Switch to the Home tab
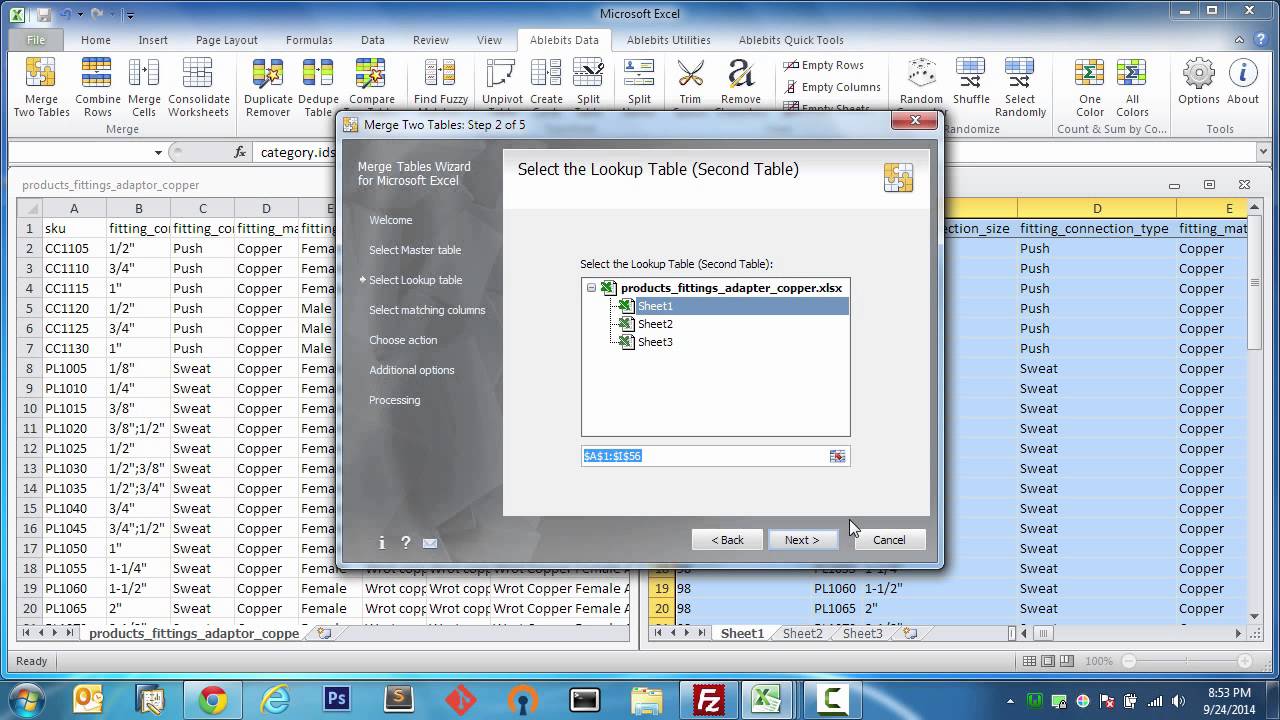Screen dimensions: 1280x720 coord(96,40)
